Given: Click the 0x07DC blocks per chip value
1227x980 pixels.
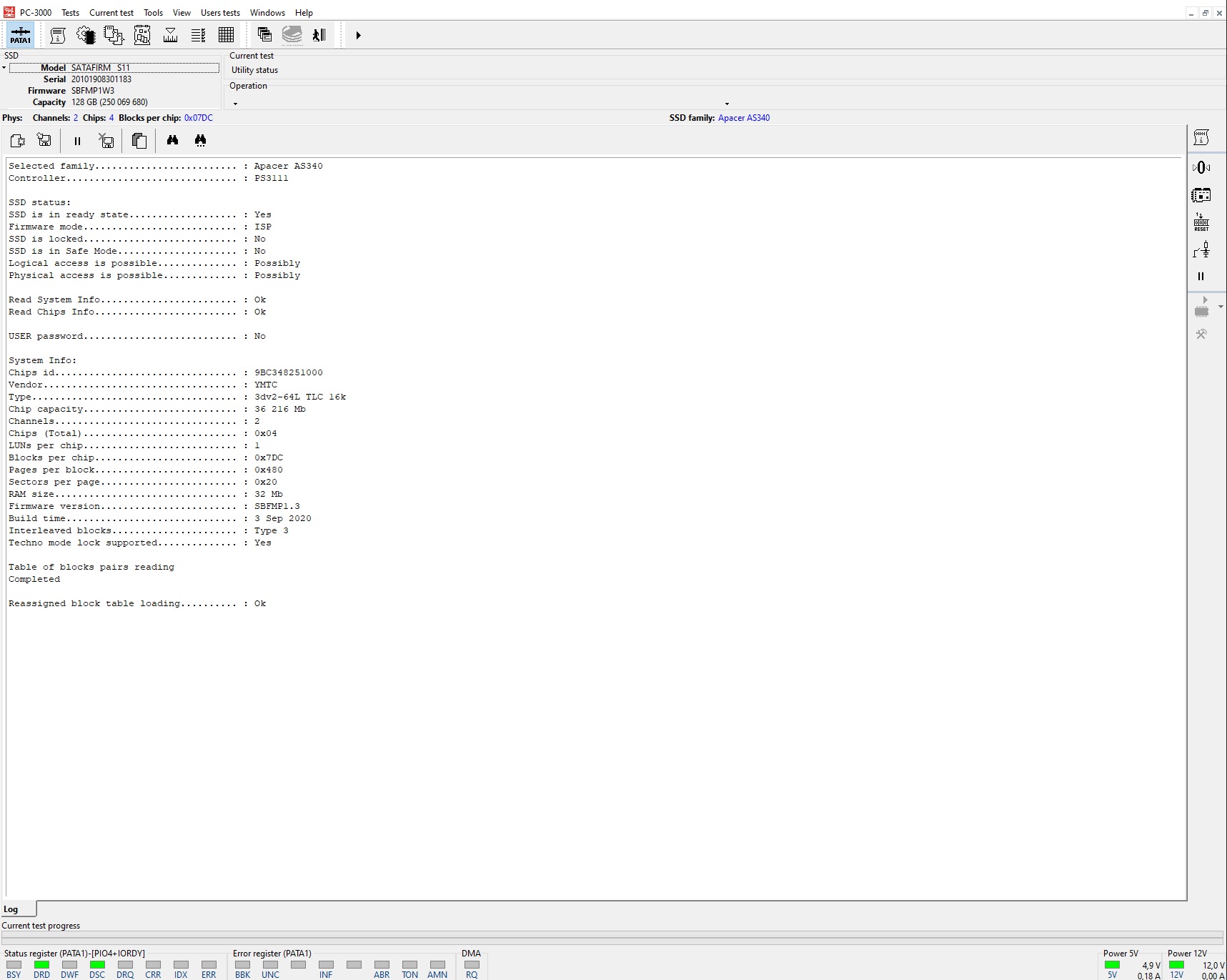Looking at the screenshot, I should [199, 118].
